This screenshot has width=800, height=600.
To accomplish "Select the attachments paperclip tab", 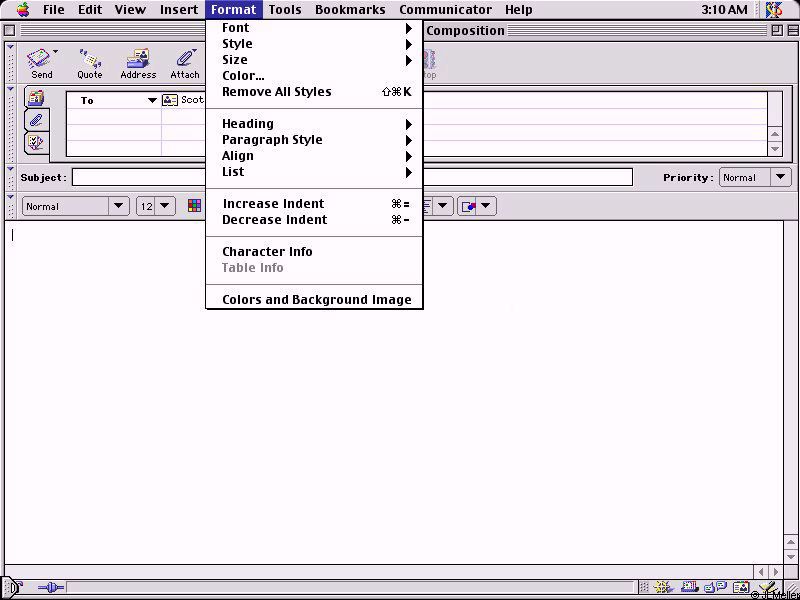I will coord(36,120).
